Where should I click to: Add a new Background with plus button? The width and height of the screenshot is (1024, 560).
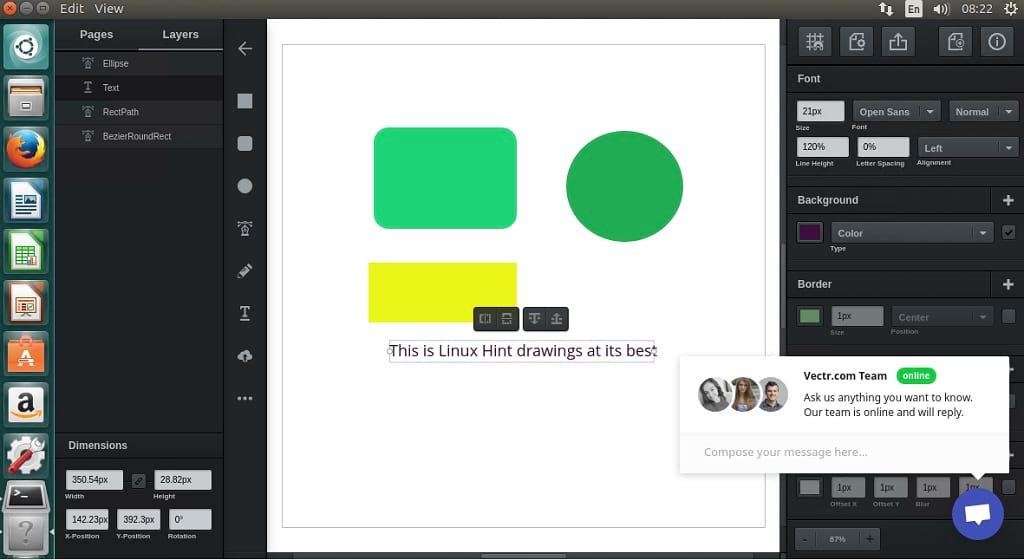pos(1007,200)
